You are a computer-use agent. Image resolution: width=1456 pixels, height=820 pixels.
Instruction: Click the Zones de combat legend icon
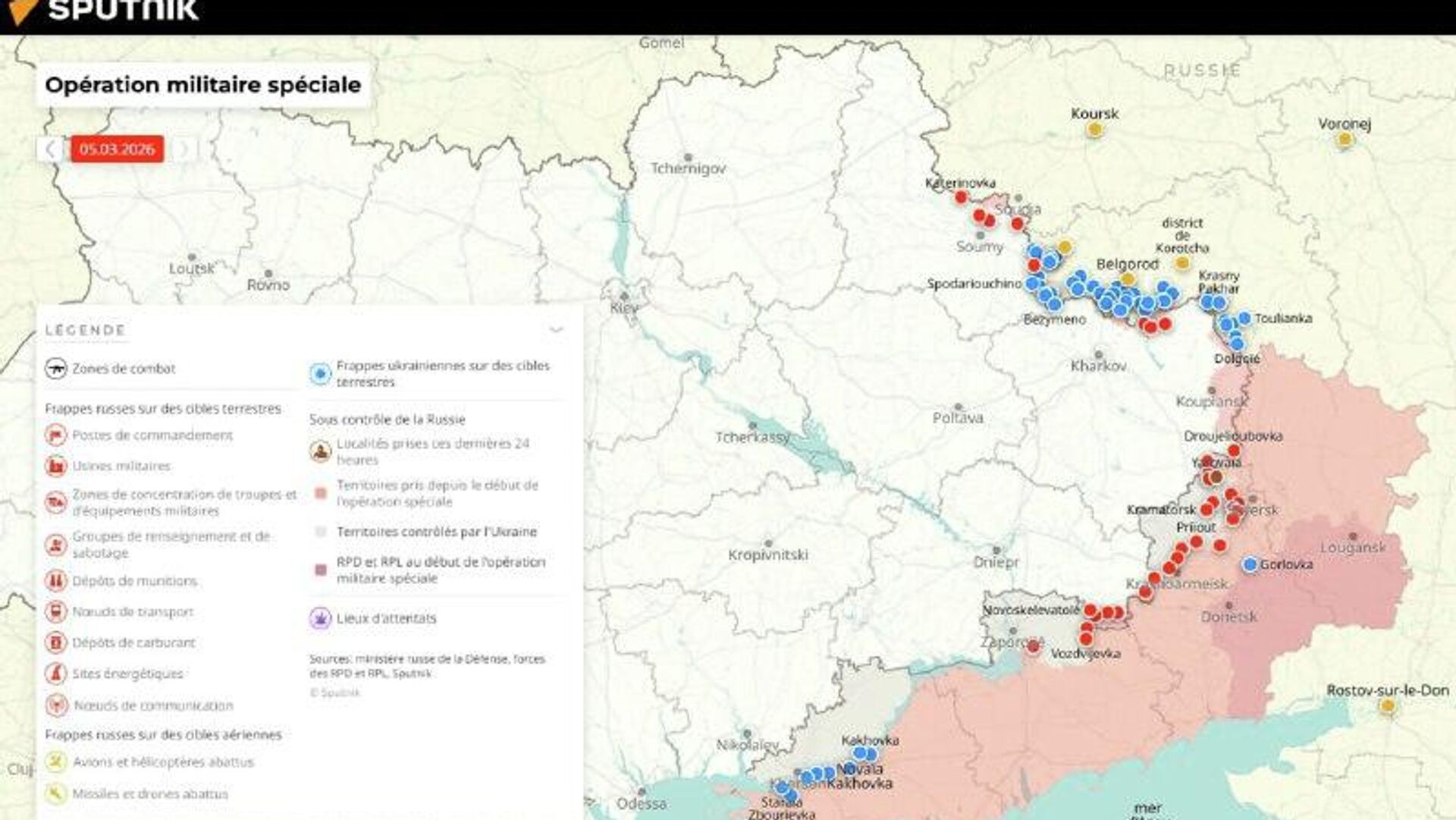click(x=55, y=369)
